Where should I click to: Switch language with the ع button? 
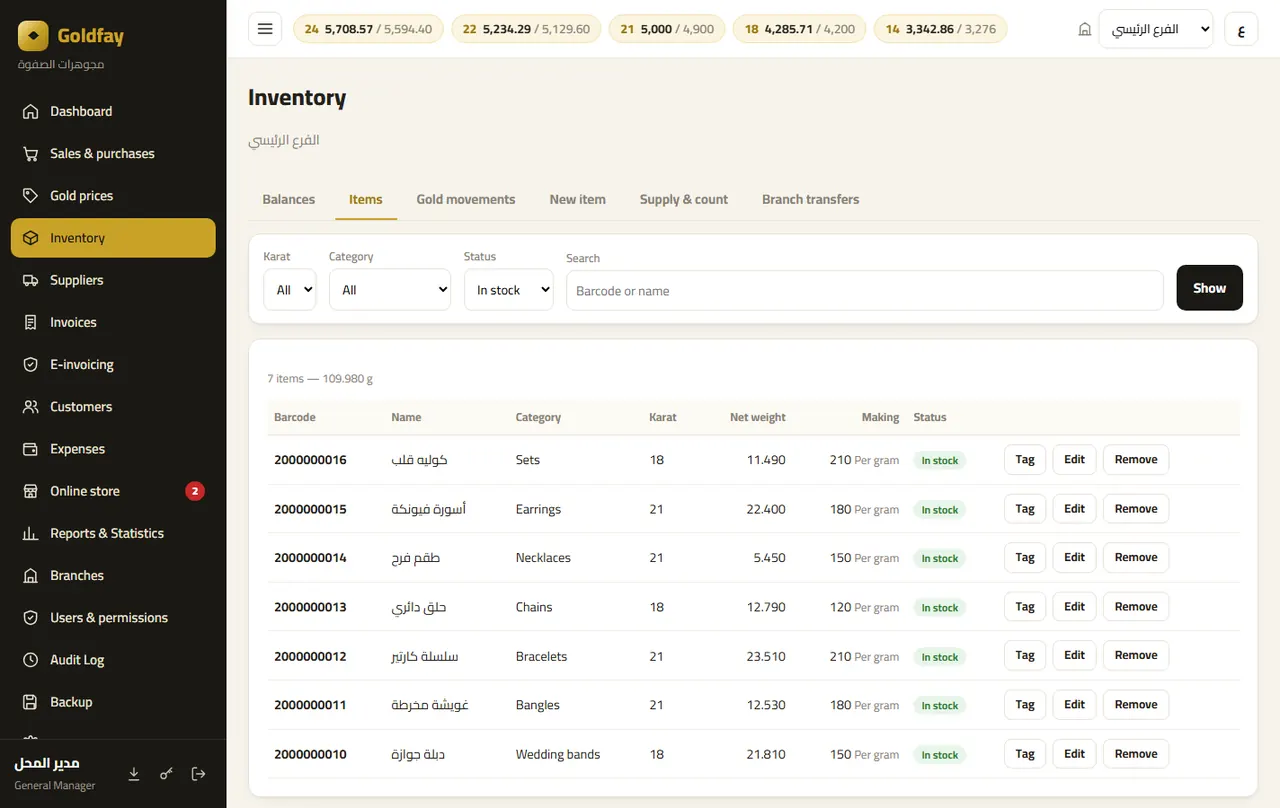coord(1241,29)
